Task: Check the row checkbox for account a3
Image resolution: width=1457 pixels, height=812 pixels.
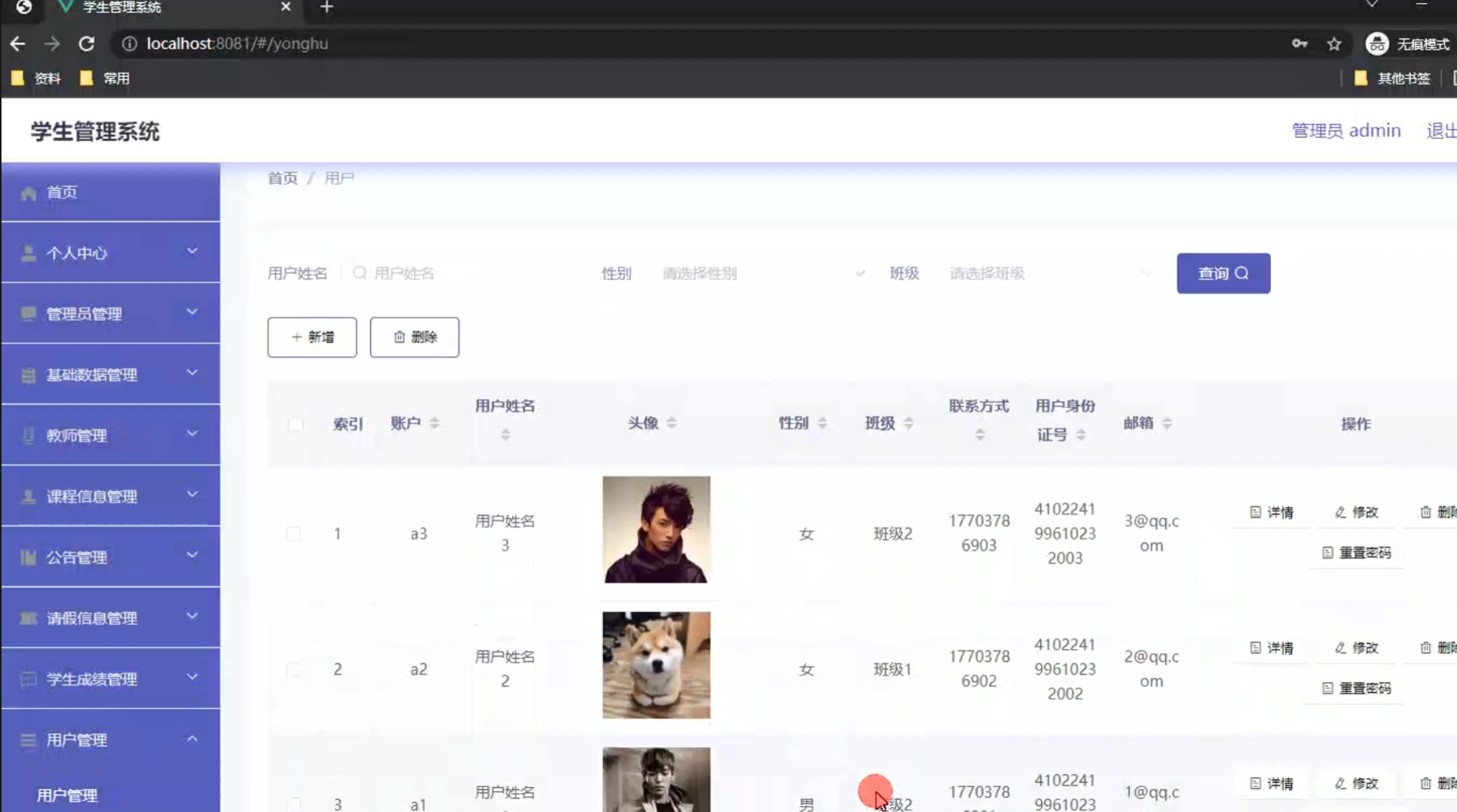Action: click(294, 533)
